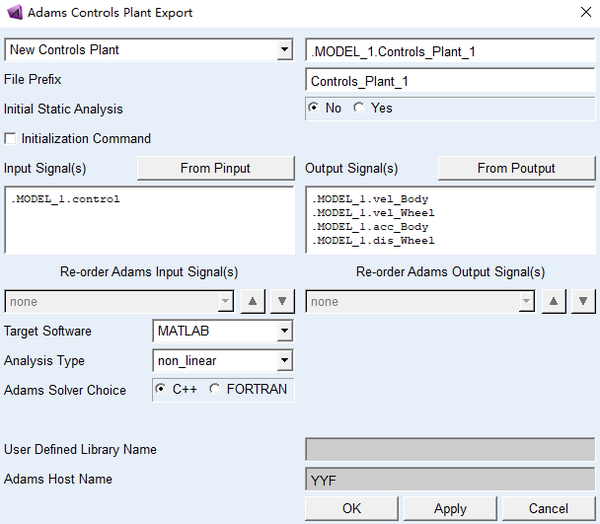The width and height of the screenshot is (600, 524).
Task: Click the From Pinput button
Action: click(215, 168)
